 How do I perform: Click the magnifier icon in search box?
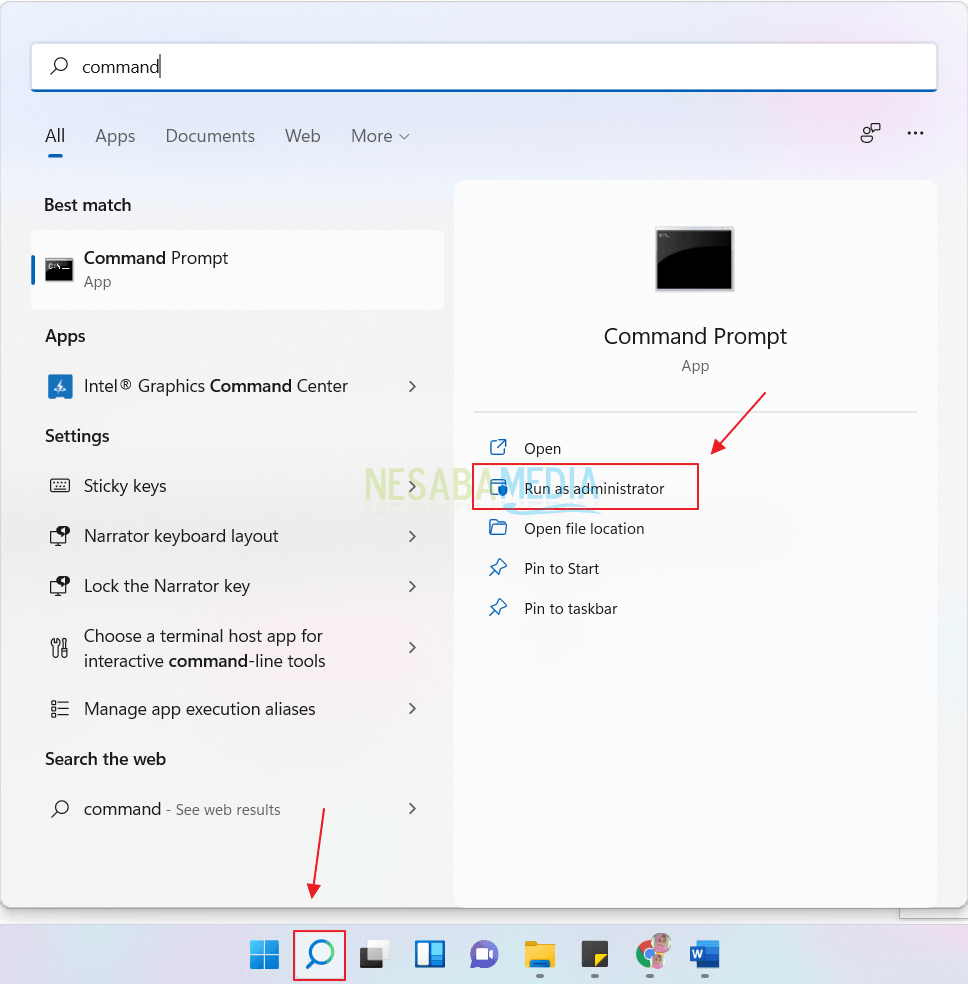(x=60, y=66)
